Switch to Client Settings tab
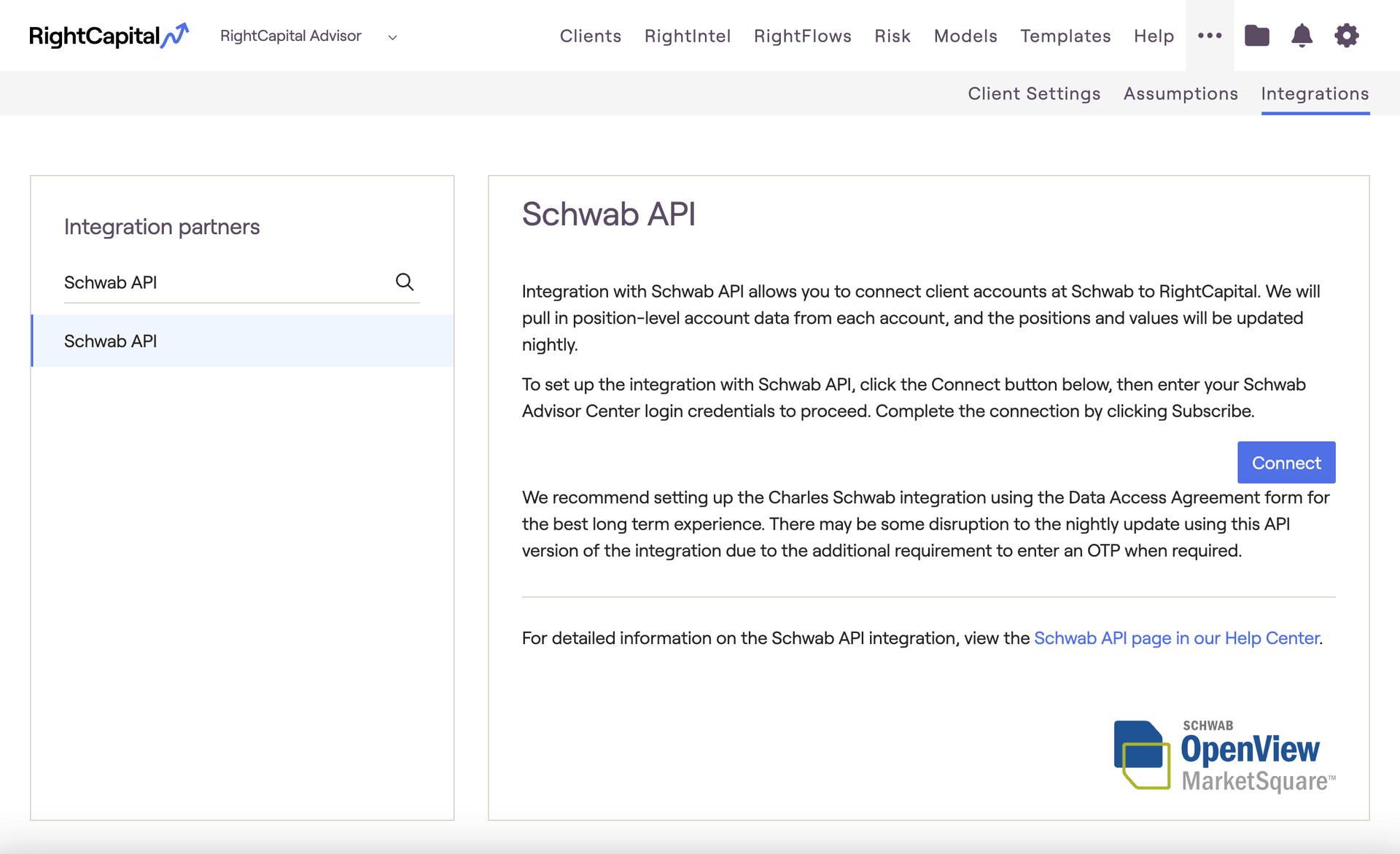Image resolution: width=1400 pixels, height=854 pixels. (x=1034, y=93)
